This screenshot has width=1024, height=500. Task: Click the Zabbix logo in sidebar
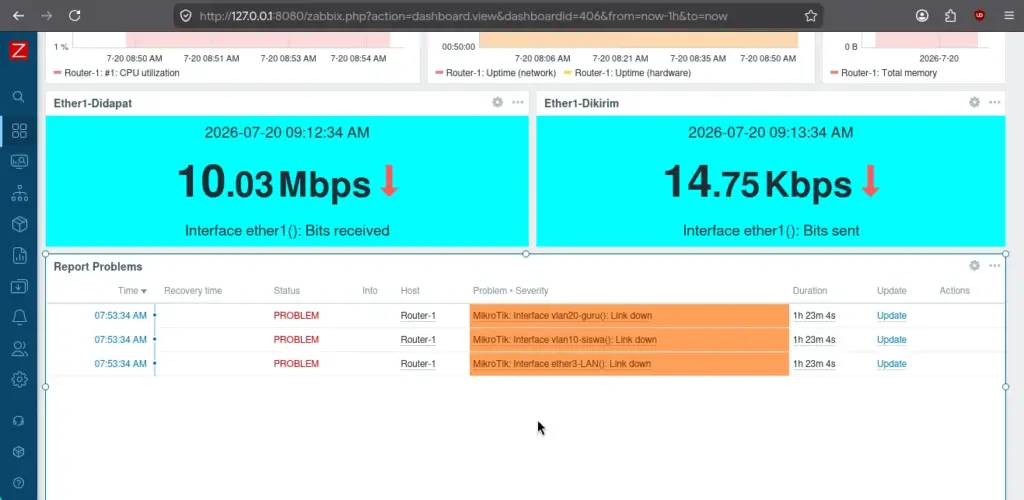[18, 50]
